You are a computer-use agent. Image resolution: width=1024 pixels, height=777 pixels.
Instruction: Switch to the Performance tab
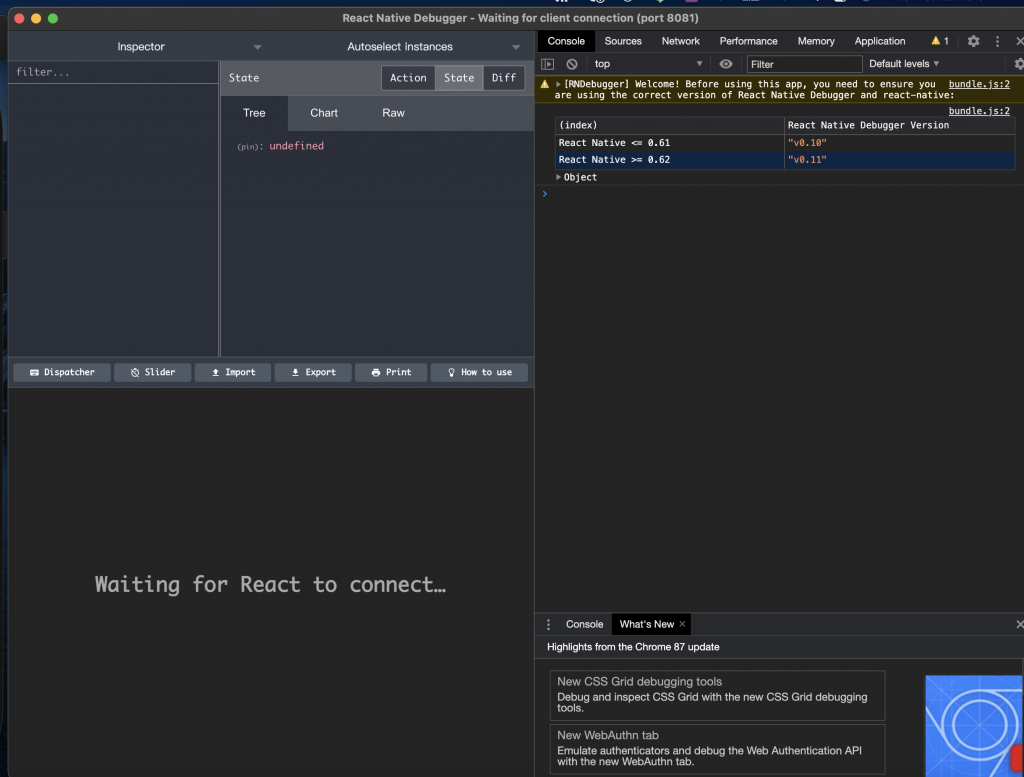(748, 41)
